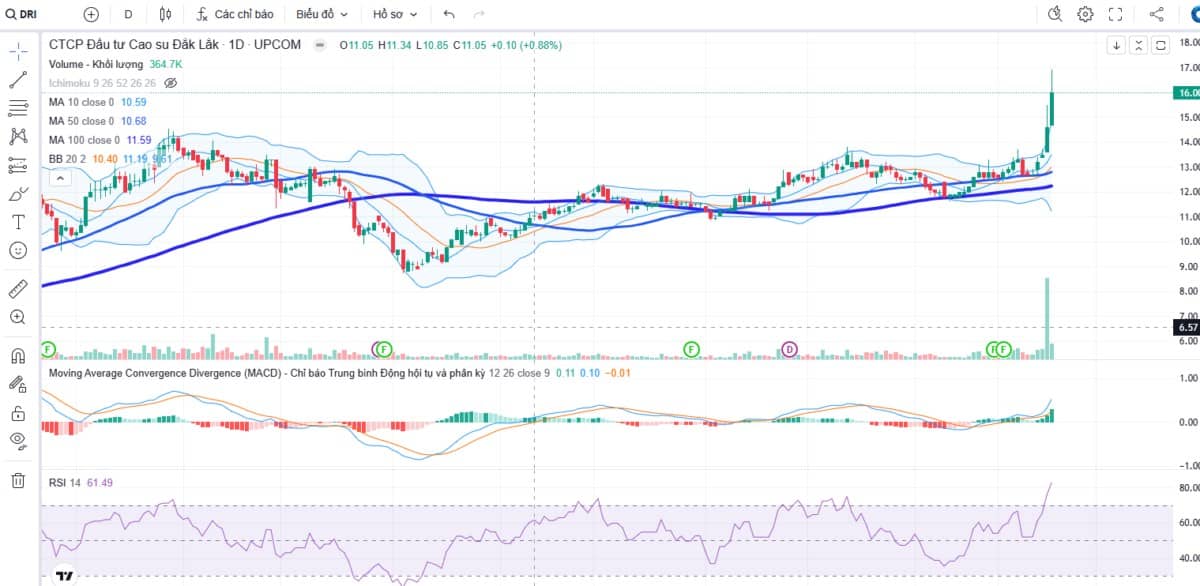Collapse the indicator legend with the chevron
This screenshot has height=586, width=1200.
pyautogui.click(x=59, y=178)
